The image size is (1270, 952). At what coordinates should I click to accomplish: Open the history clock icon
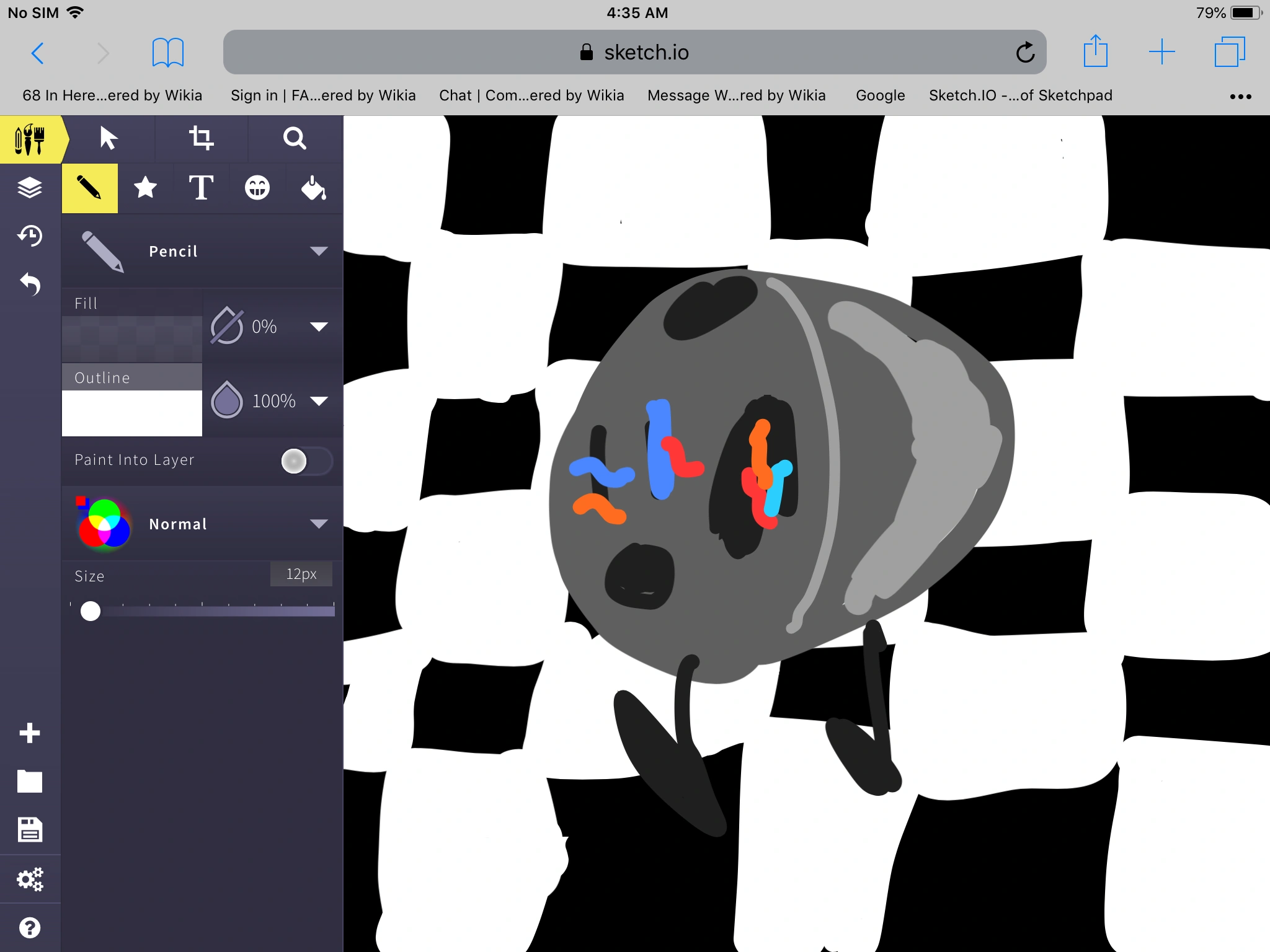(x=30, y=236)
